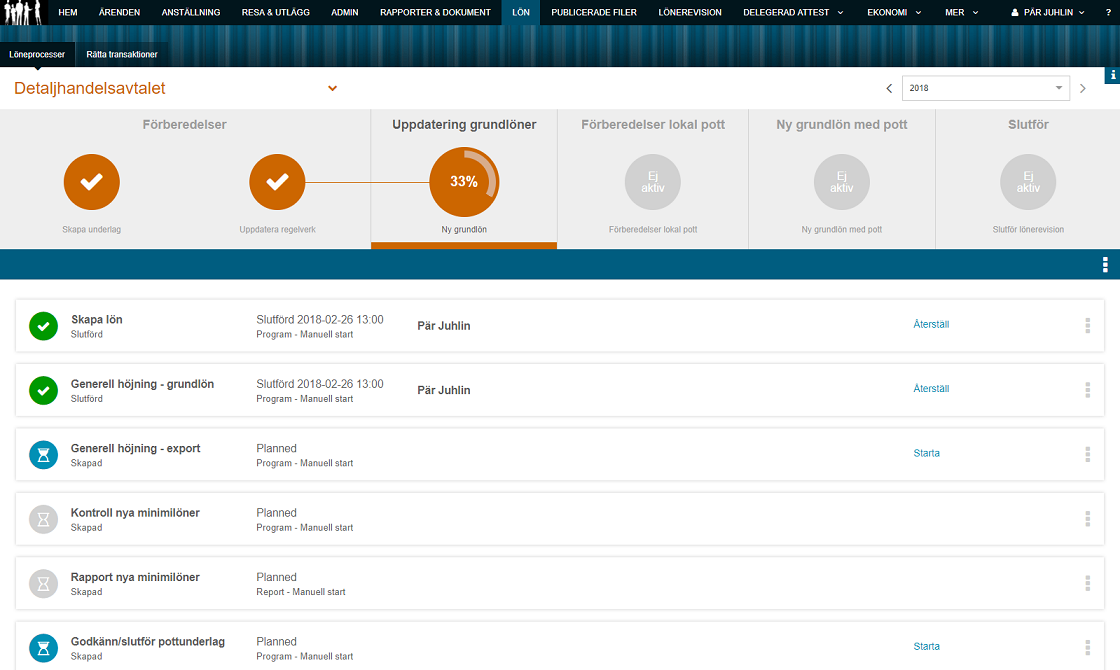Go to Hem in the top navigation

point(68,12)
